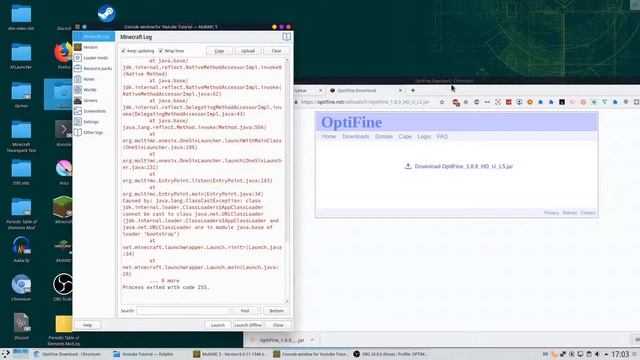This screenshot has width=640, height=360.
Task: Click Launch in the console window
Action: (218, 325)
